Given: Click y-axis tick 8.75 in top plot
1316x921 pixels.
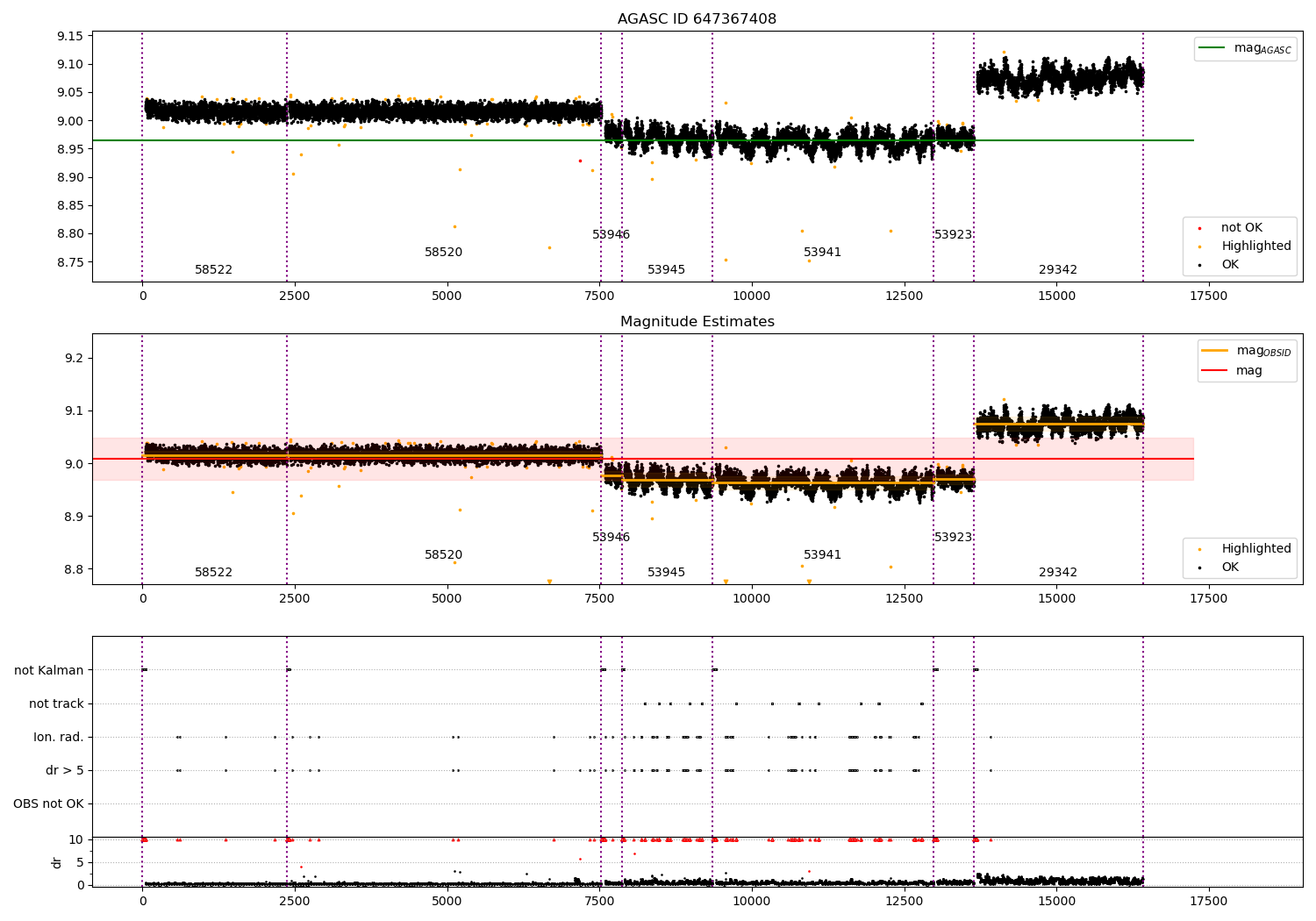Looking at the screenshot, I should [x=70, y=262].
